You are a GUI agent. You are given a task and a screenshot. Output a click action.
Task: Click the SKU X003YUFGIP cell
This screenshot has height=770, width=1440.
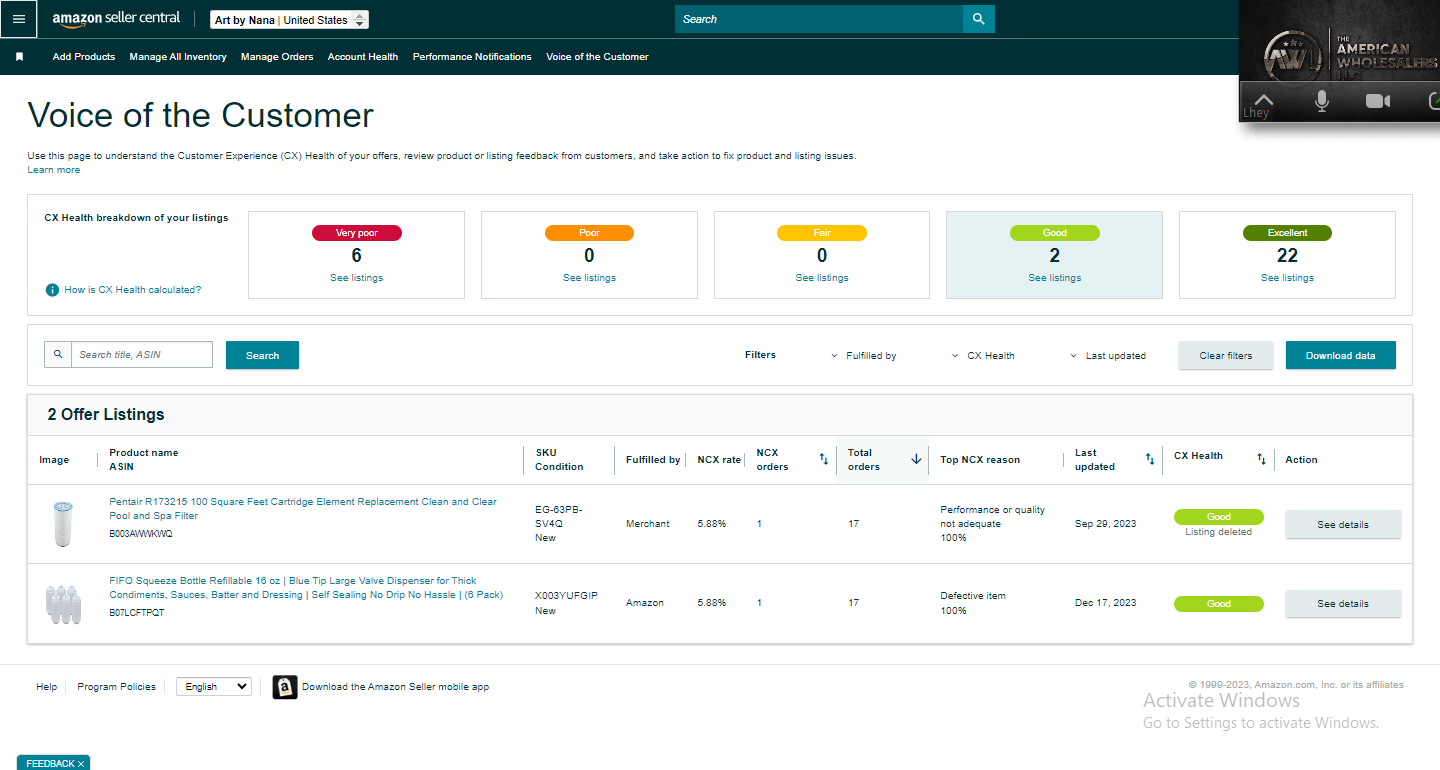point(566,596)
